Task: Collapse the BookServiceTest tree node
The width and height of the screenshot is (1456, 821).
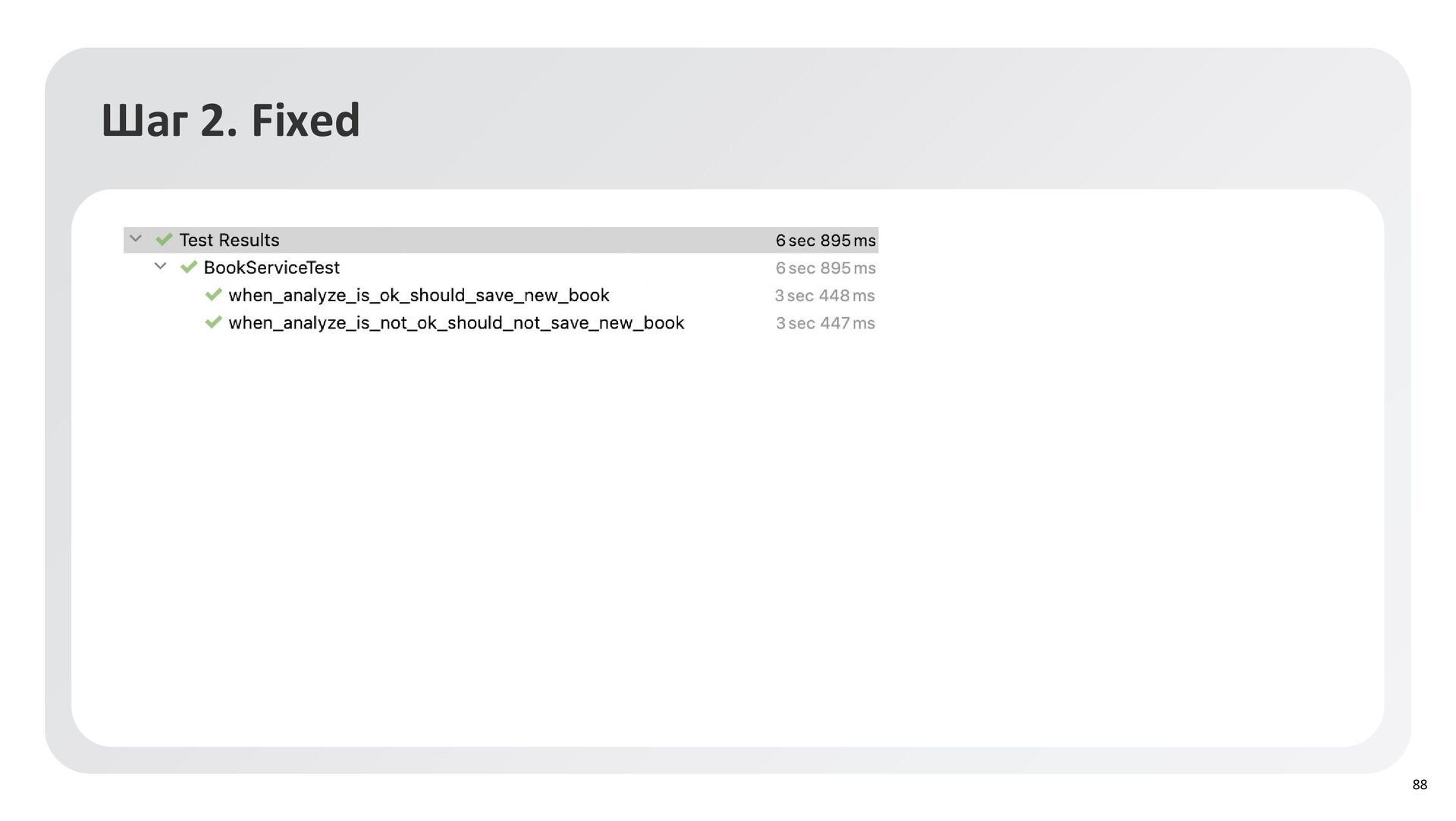Action: 160,266
